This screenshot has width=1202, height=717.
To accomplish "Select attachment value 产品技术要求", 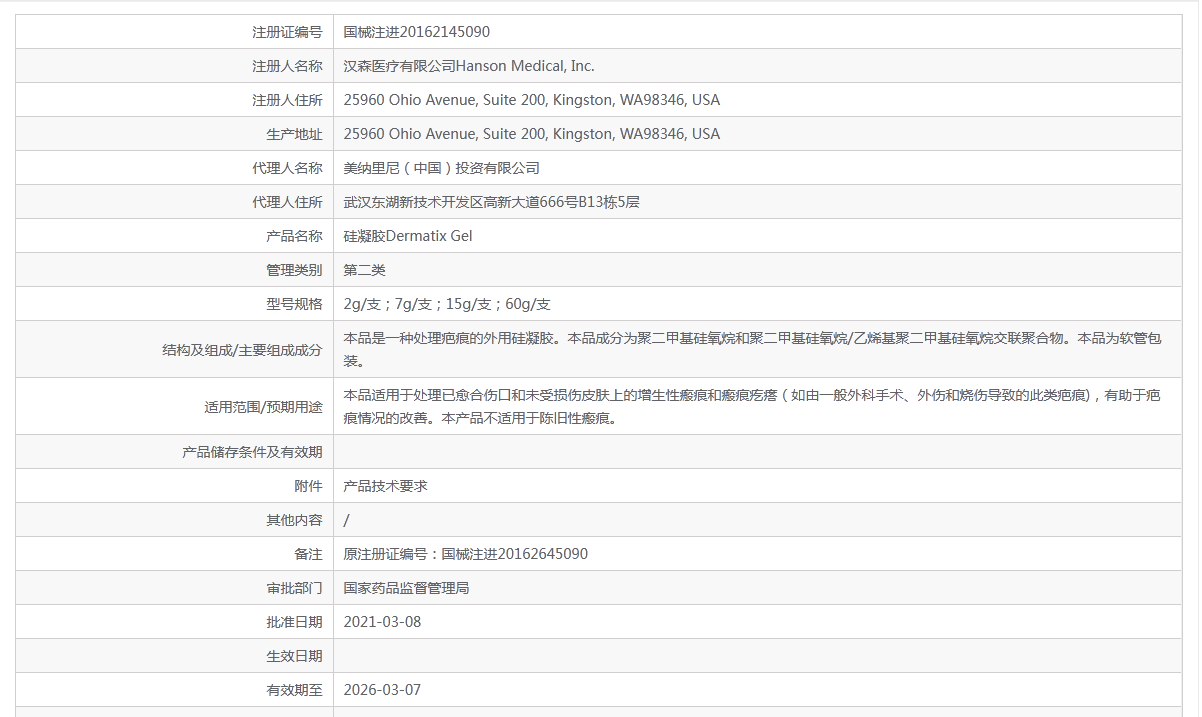I will click(x=386, y=486).
